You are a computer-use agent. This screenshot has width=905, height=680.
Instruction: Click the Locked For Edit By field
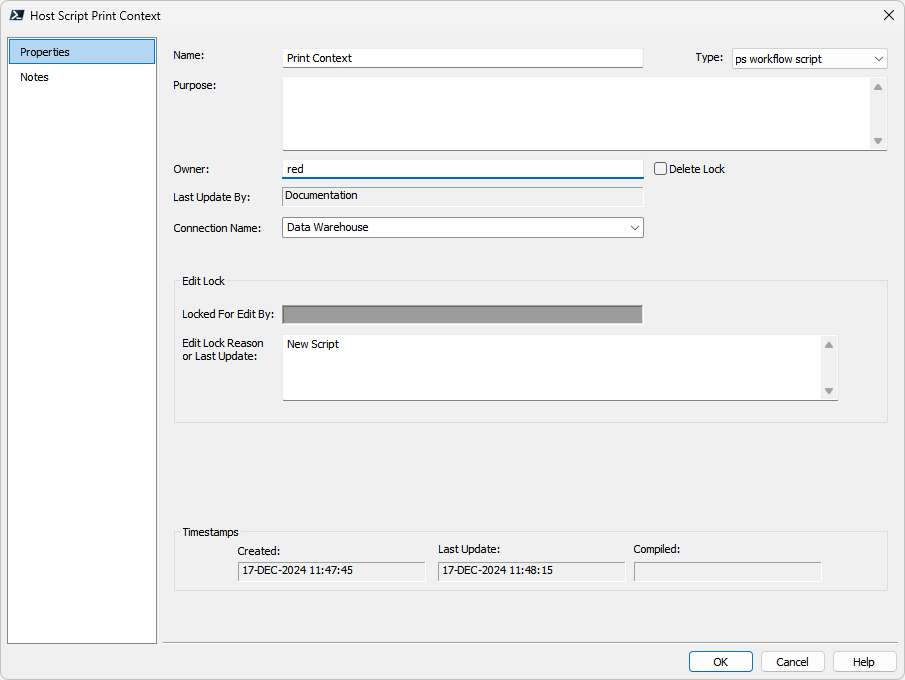click(462, 315)
